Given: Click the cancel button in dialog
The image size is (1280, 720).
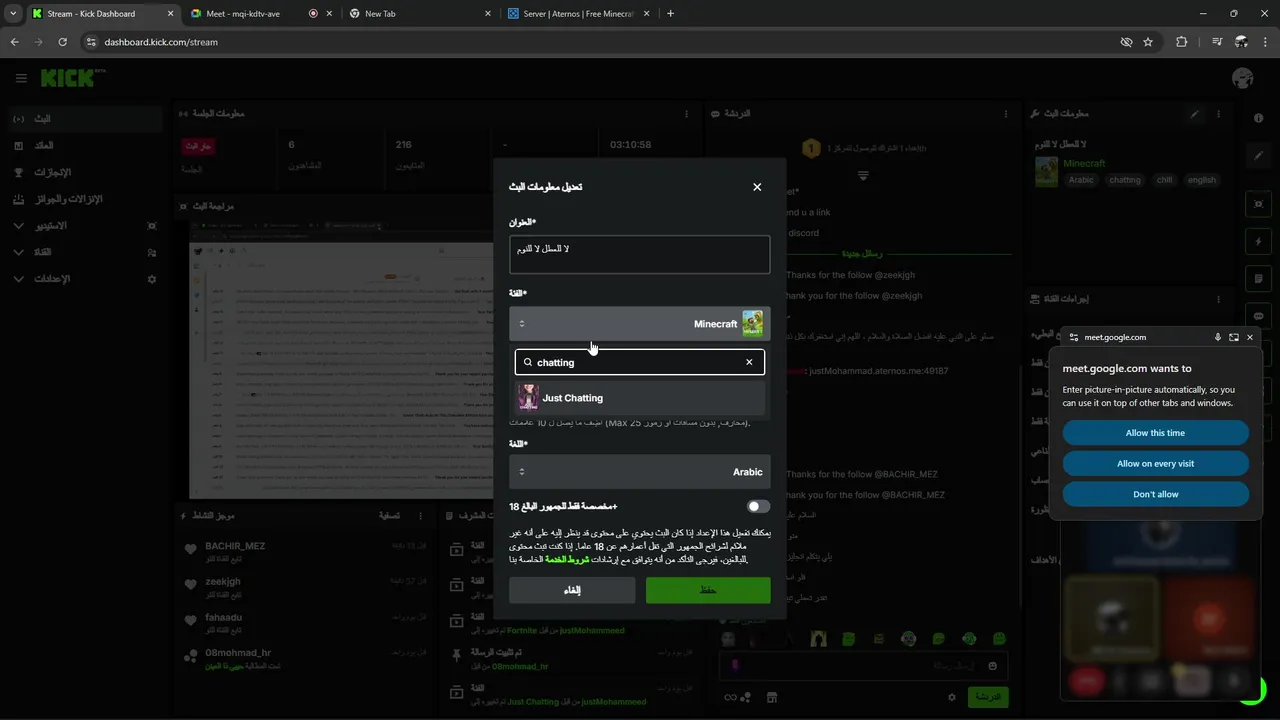Looking at the screenshot, I should click(572, 590).
